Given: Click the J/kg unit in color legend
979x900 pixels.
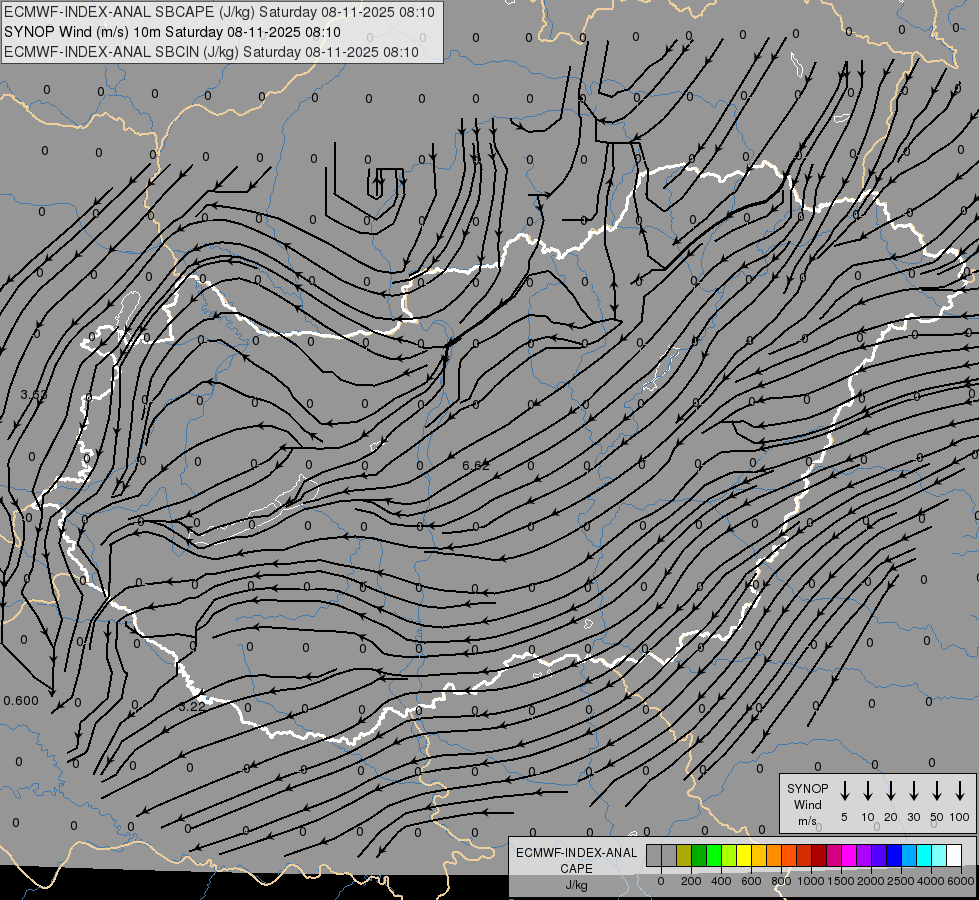Looking at the screenshot, I should 576,885.
